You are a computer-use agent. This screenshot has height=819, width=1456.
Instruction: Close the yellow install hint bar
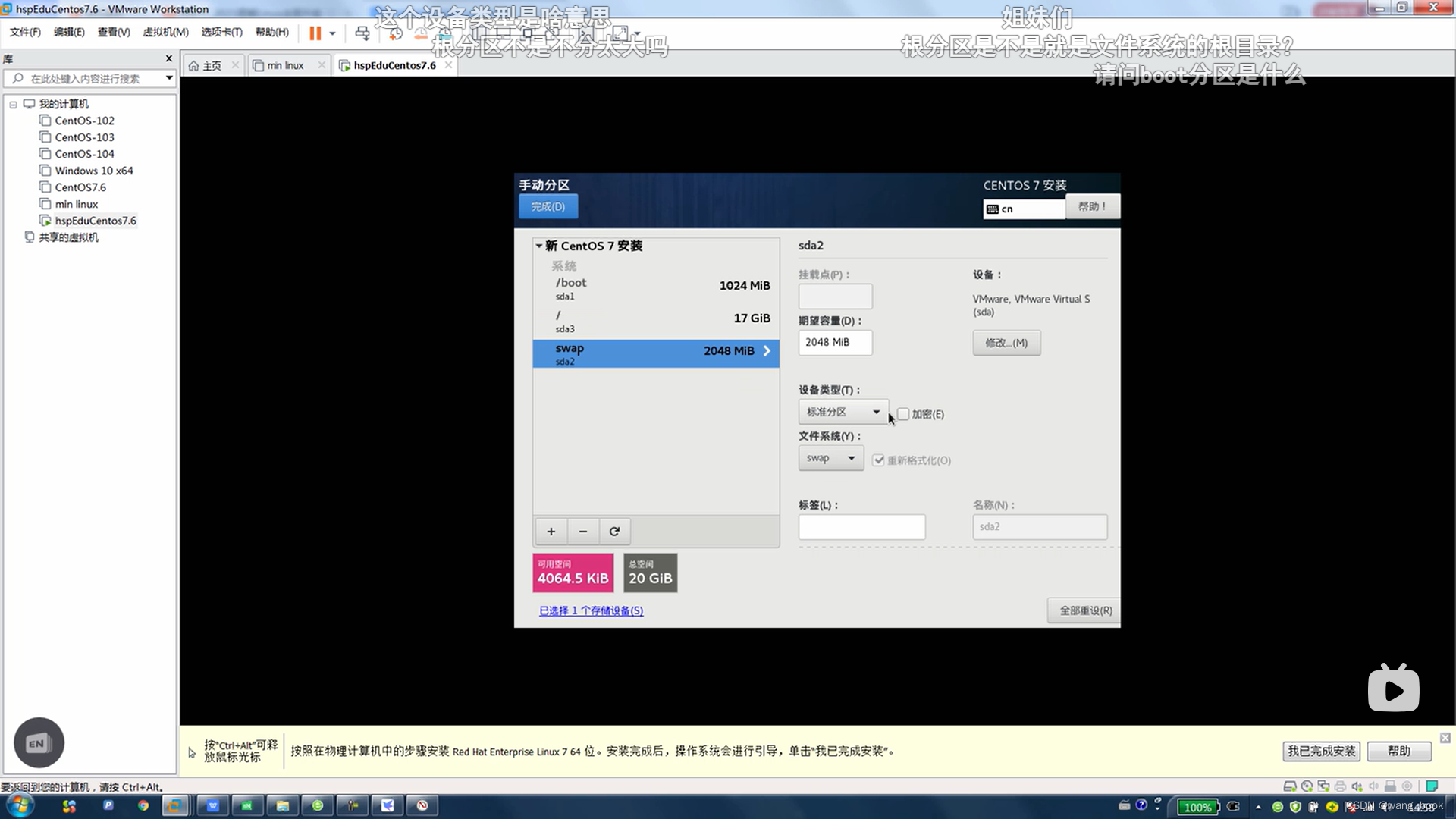click(1445, 738)
